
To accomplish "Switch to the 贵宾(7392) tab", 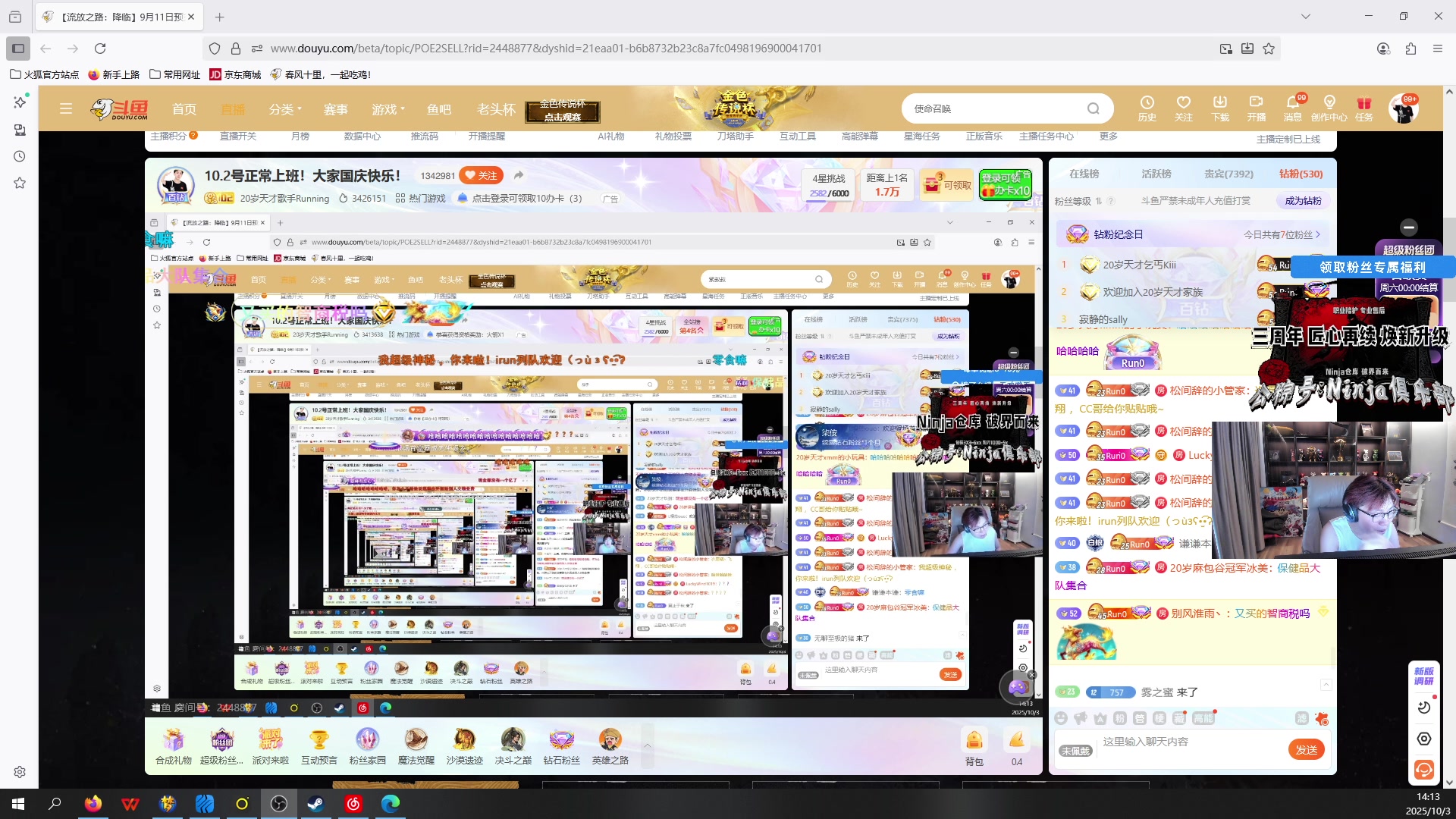I will [1228, 174].
